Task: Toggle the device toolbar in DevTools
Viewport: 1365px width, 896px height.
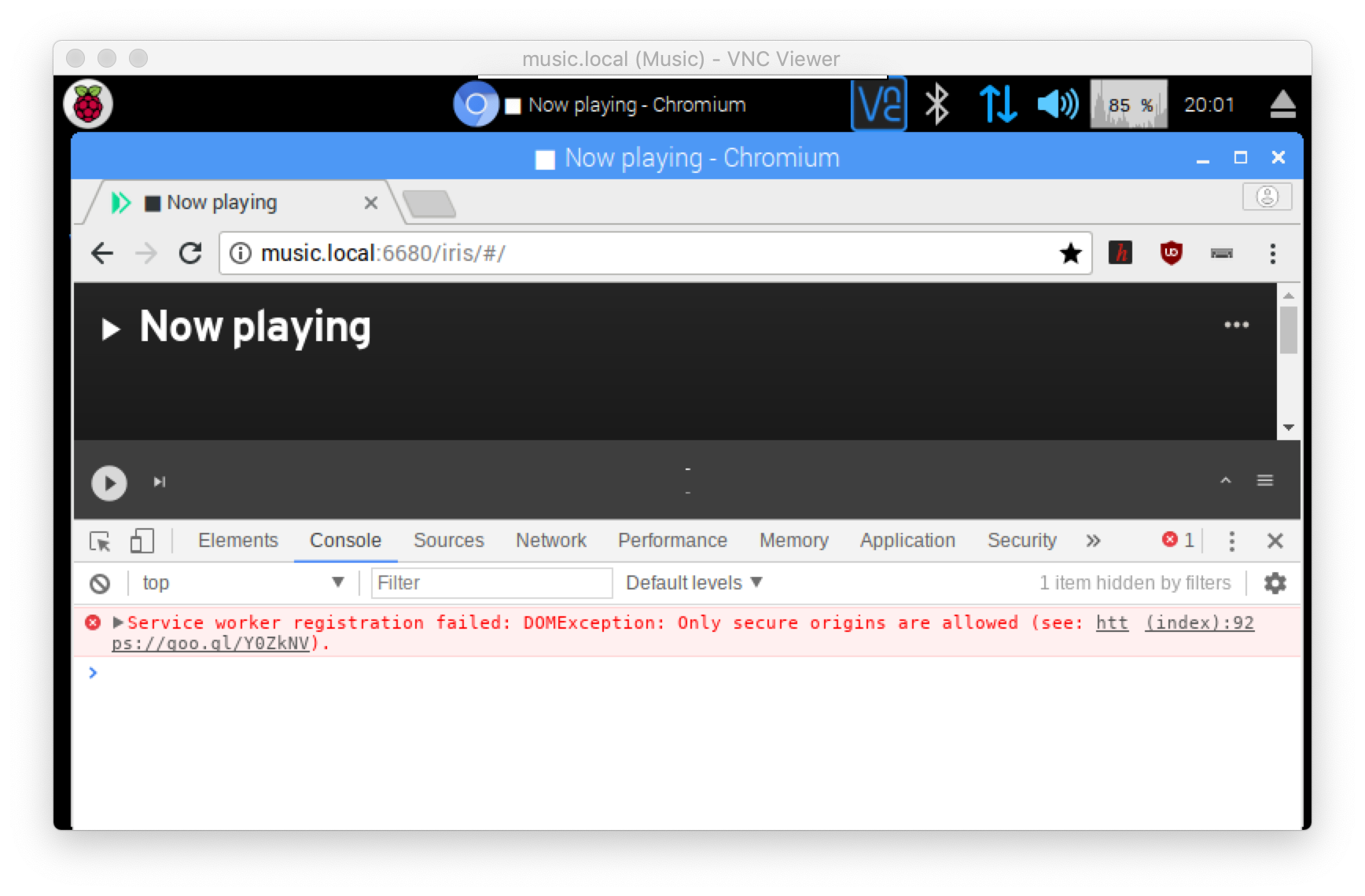Action: point(140,541)
